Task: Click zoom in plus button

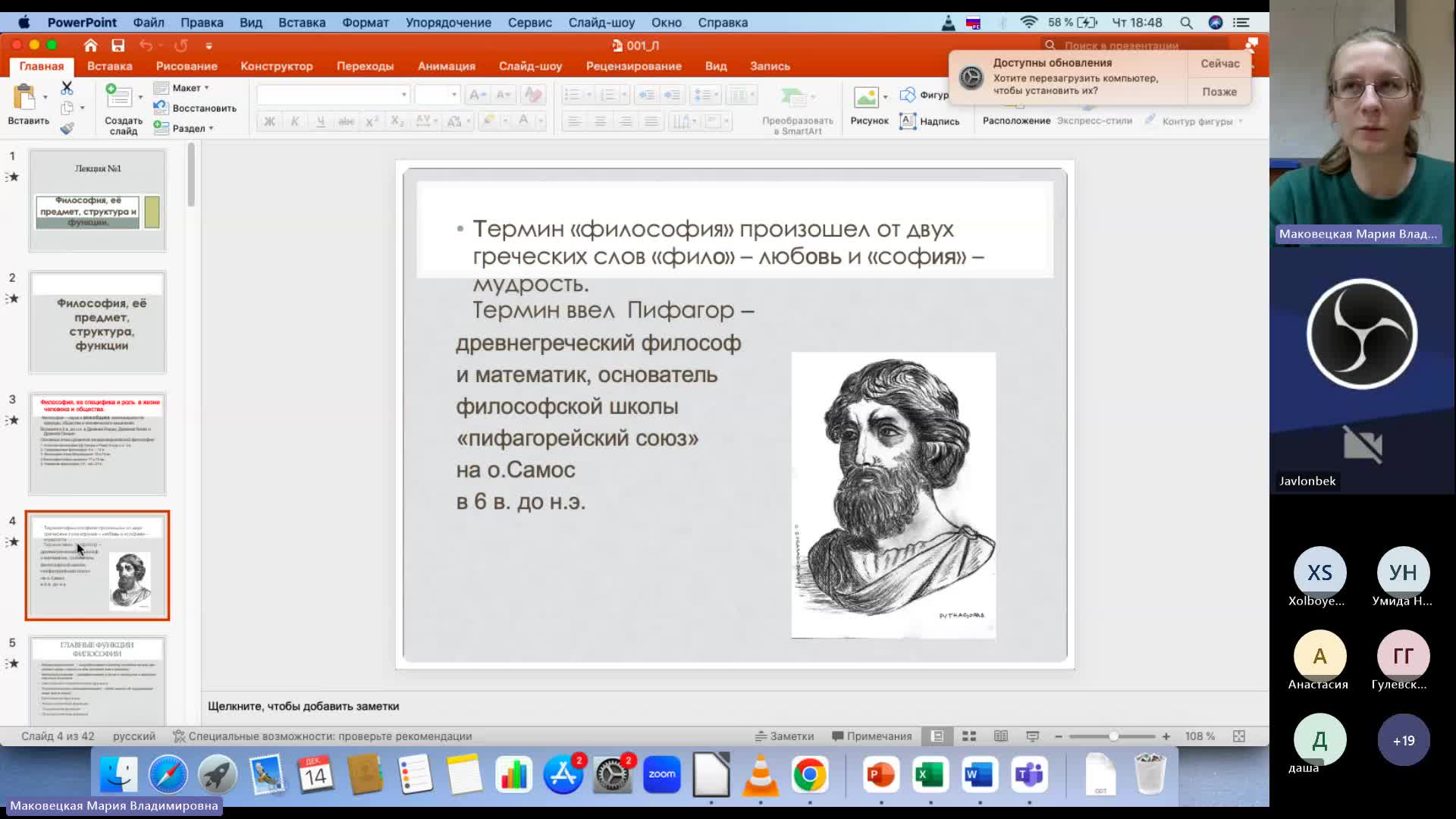Action: point(1166,736)
